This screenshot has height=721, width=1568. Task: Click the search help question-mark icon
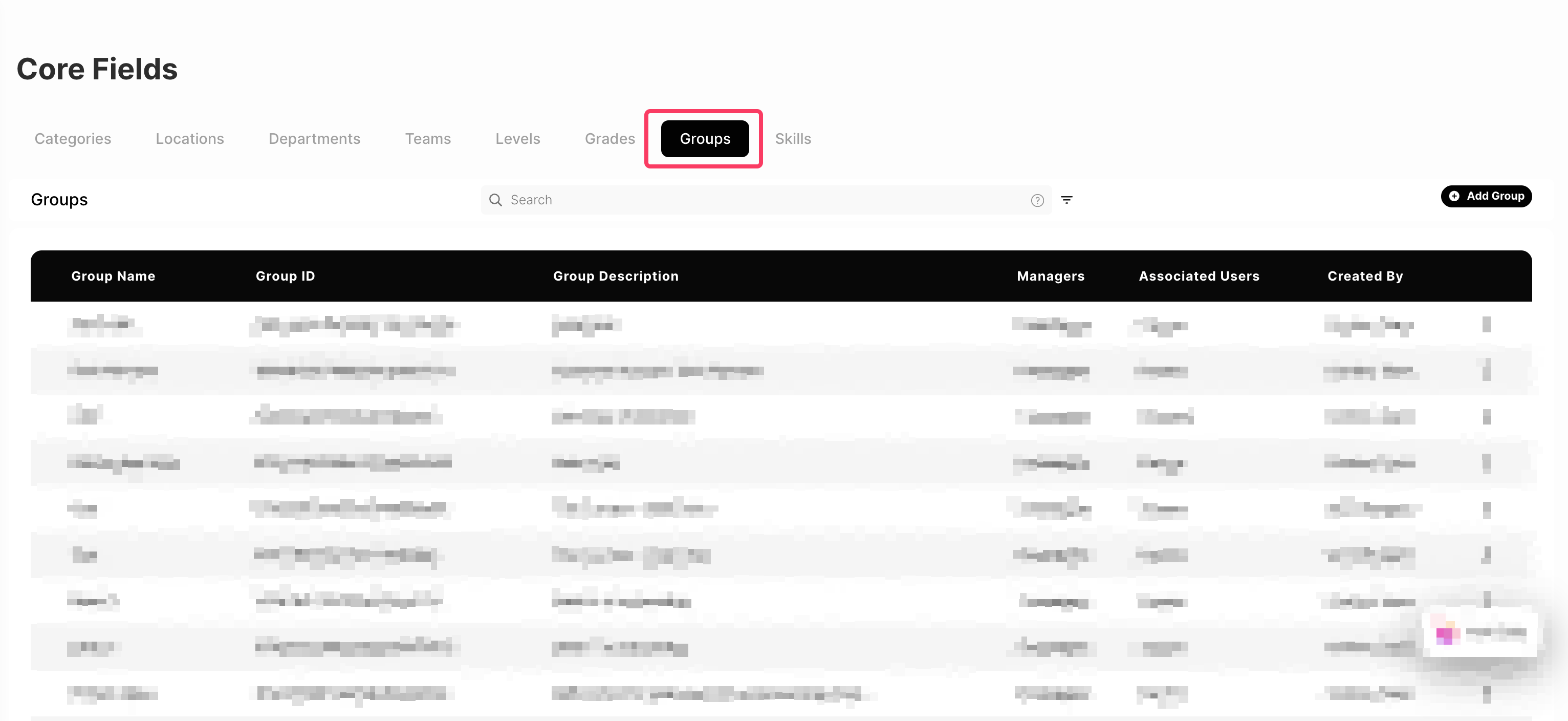[x=1037, y=200]
